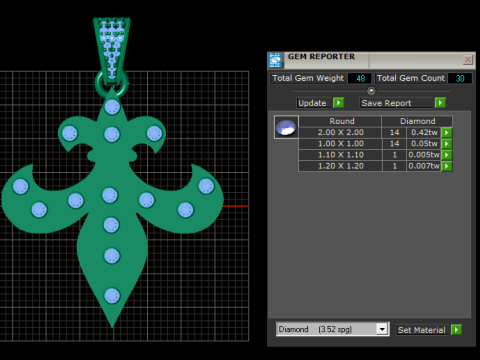
Task: Click the Save Report button
Action: pos(397,103)
